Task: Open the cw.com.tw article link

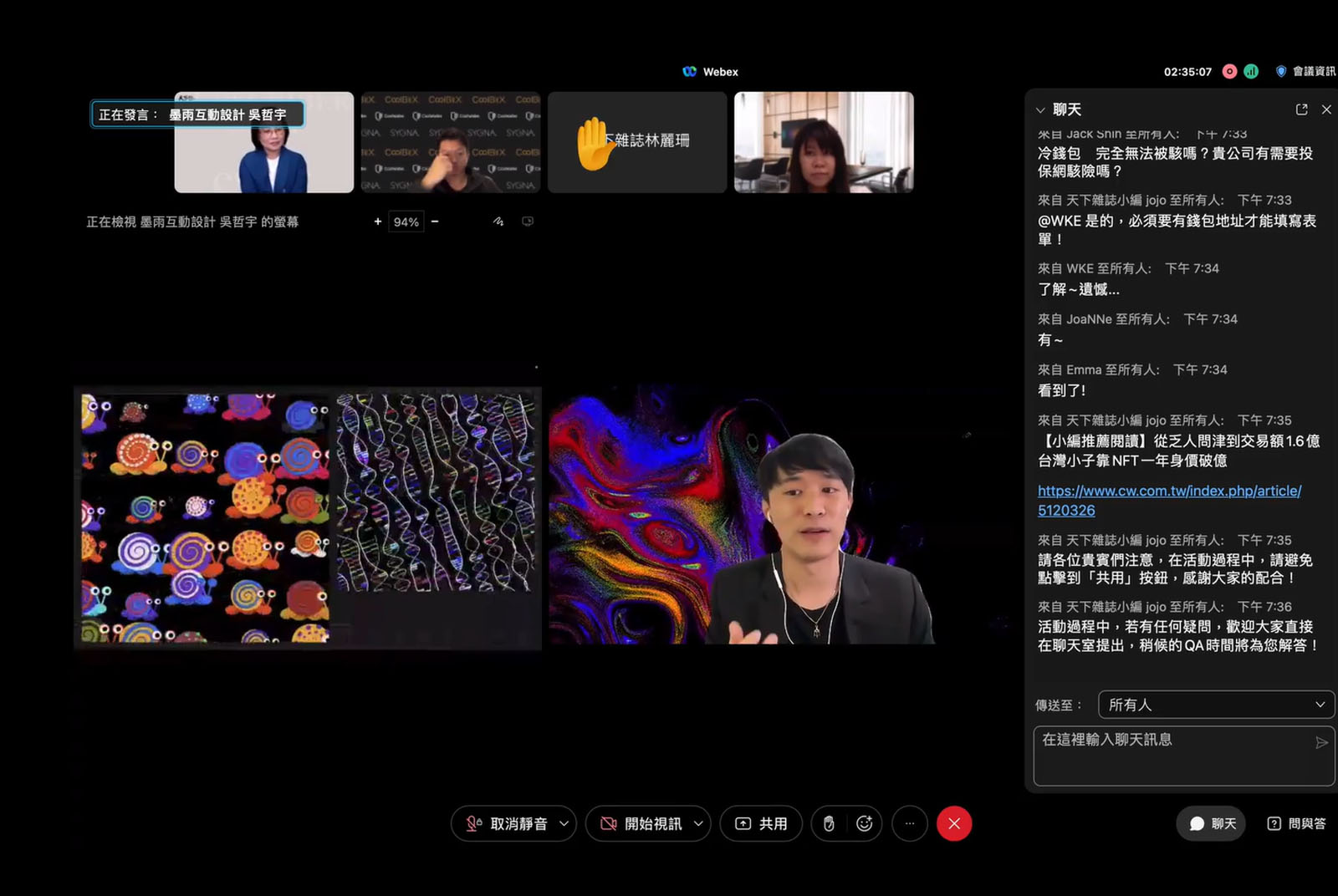Action: click(x=1169, y=501)
